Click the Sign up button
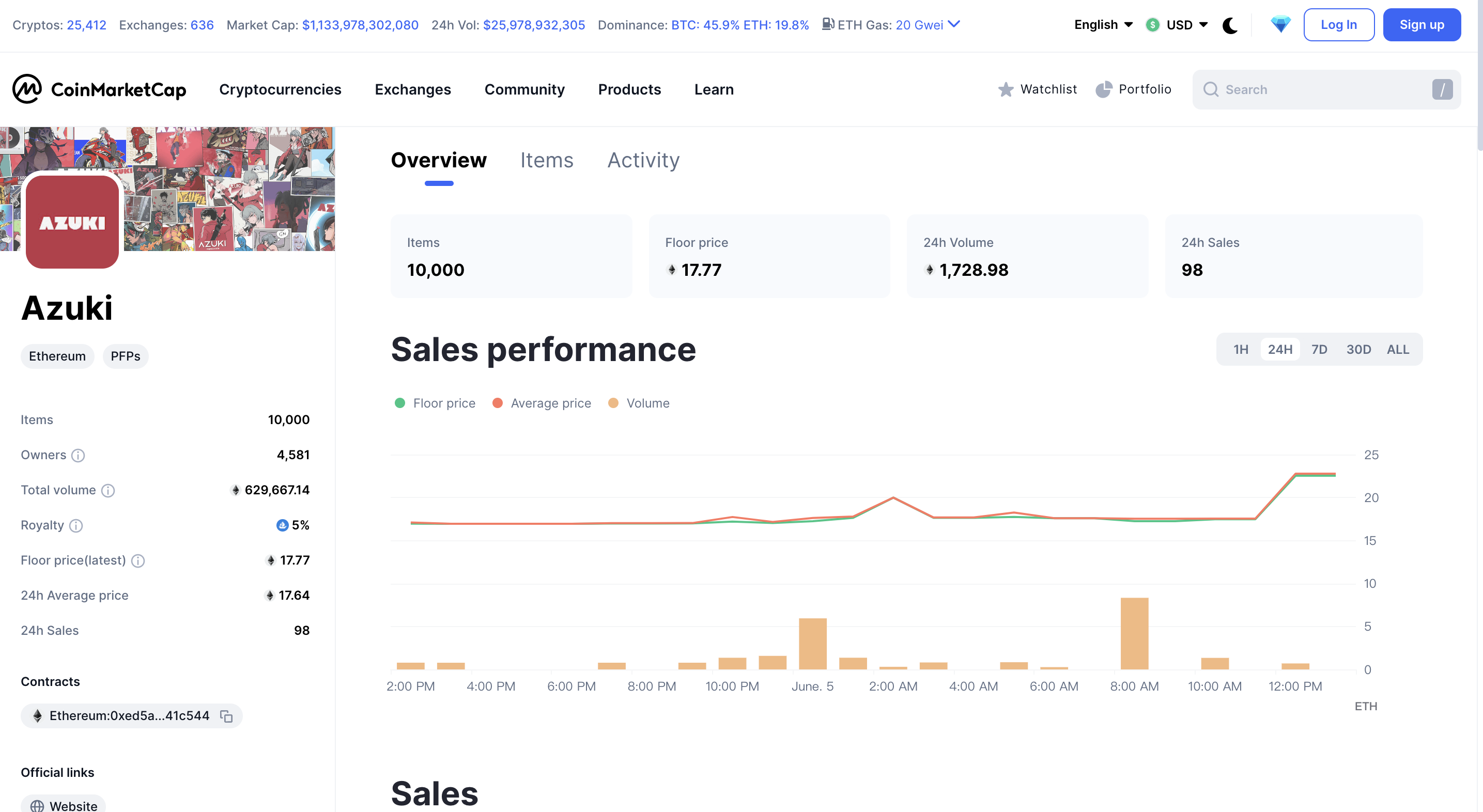The height and width of the screenshot is (812, 1483). click(1421, 25)
